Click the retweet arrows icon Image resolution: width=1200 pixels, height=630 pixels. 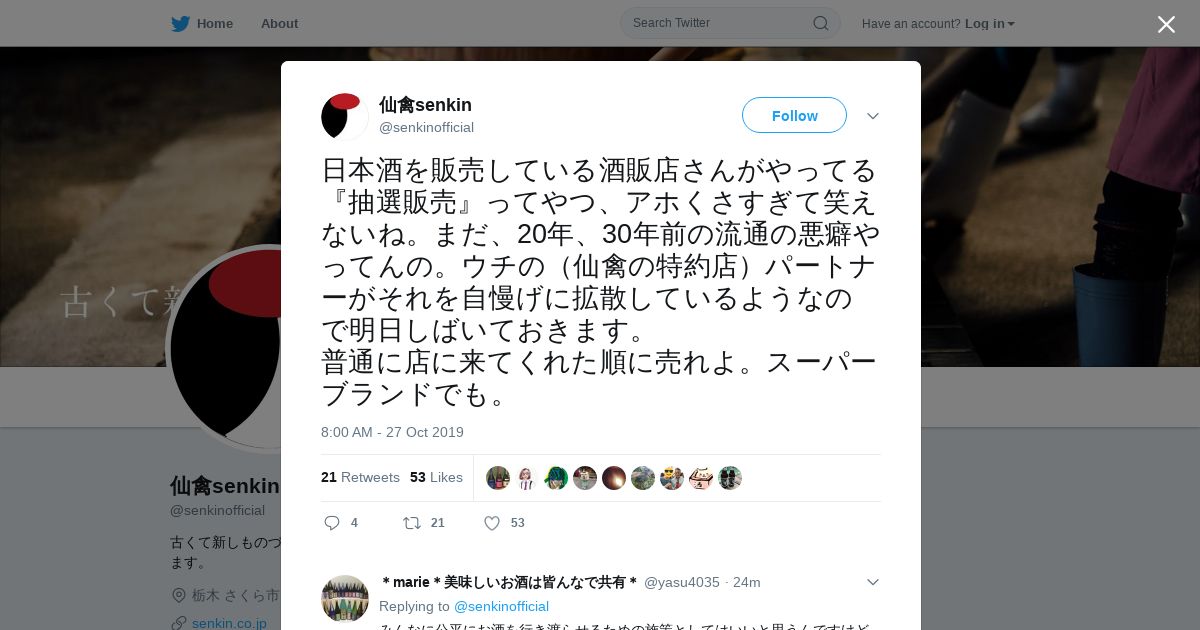[x=411, y=523]
